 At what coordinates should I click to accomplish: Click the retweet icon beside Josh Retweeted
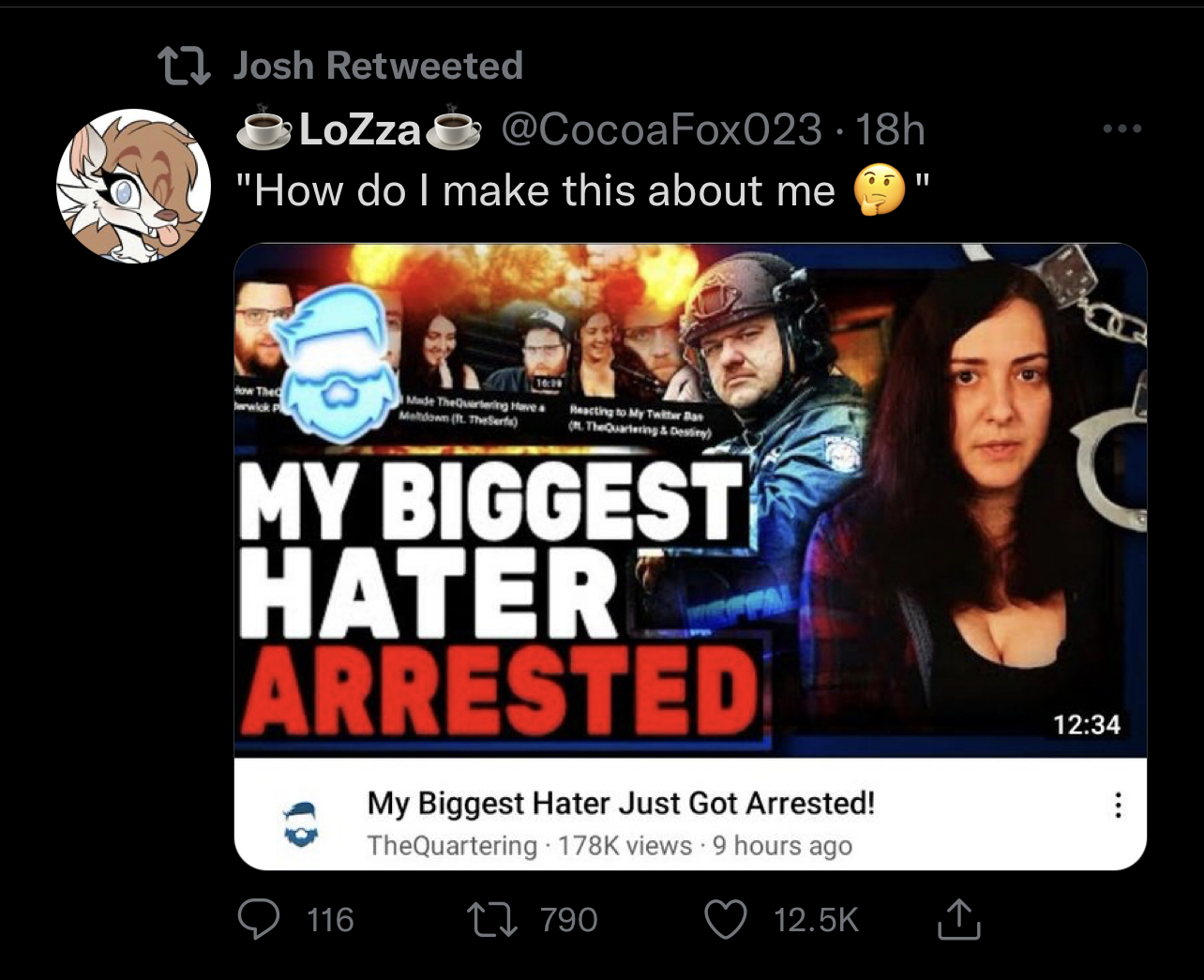pyautogui.click(x=183, y=65)
